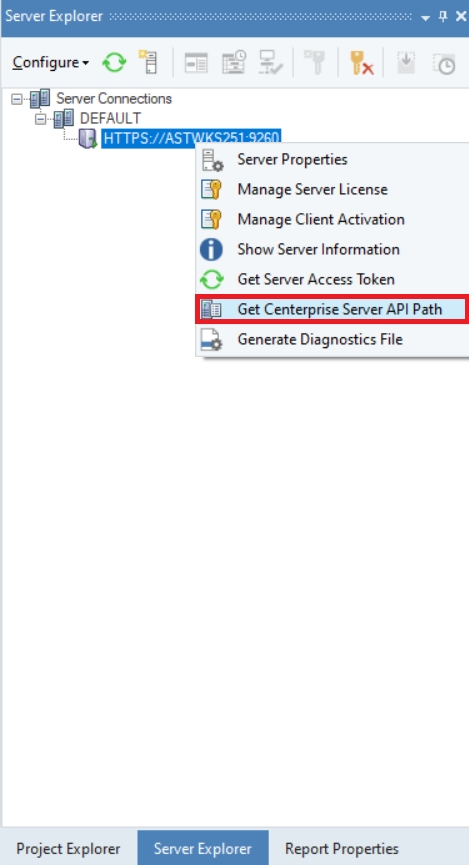
Task: Click the green refresh icon in toolbar
Action: (114, 62)
